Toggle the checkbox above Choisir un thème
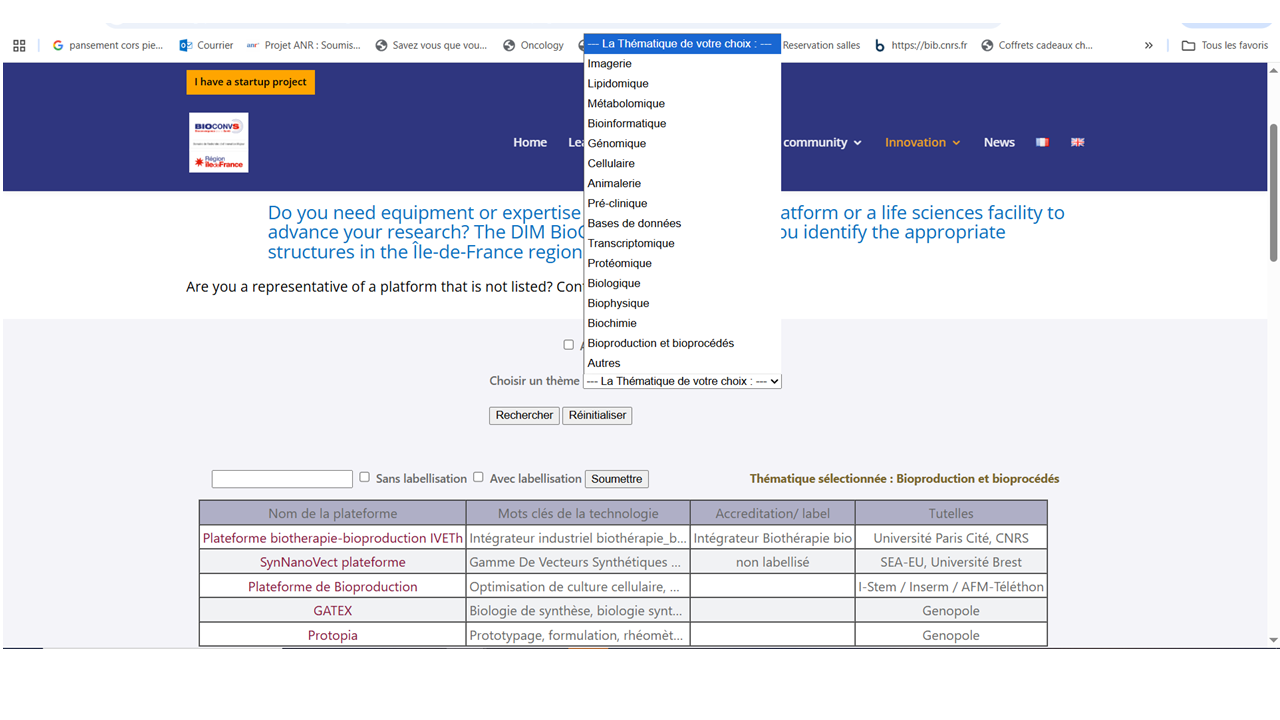This screenshot has width=1280, height=720. click(x=568, y=344)
